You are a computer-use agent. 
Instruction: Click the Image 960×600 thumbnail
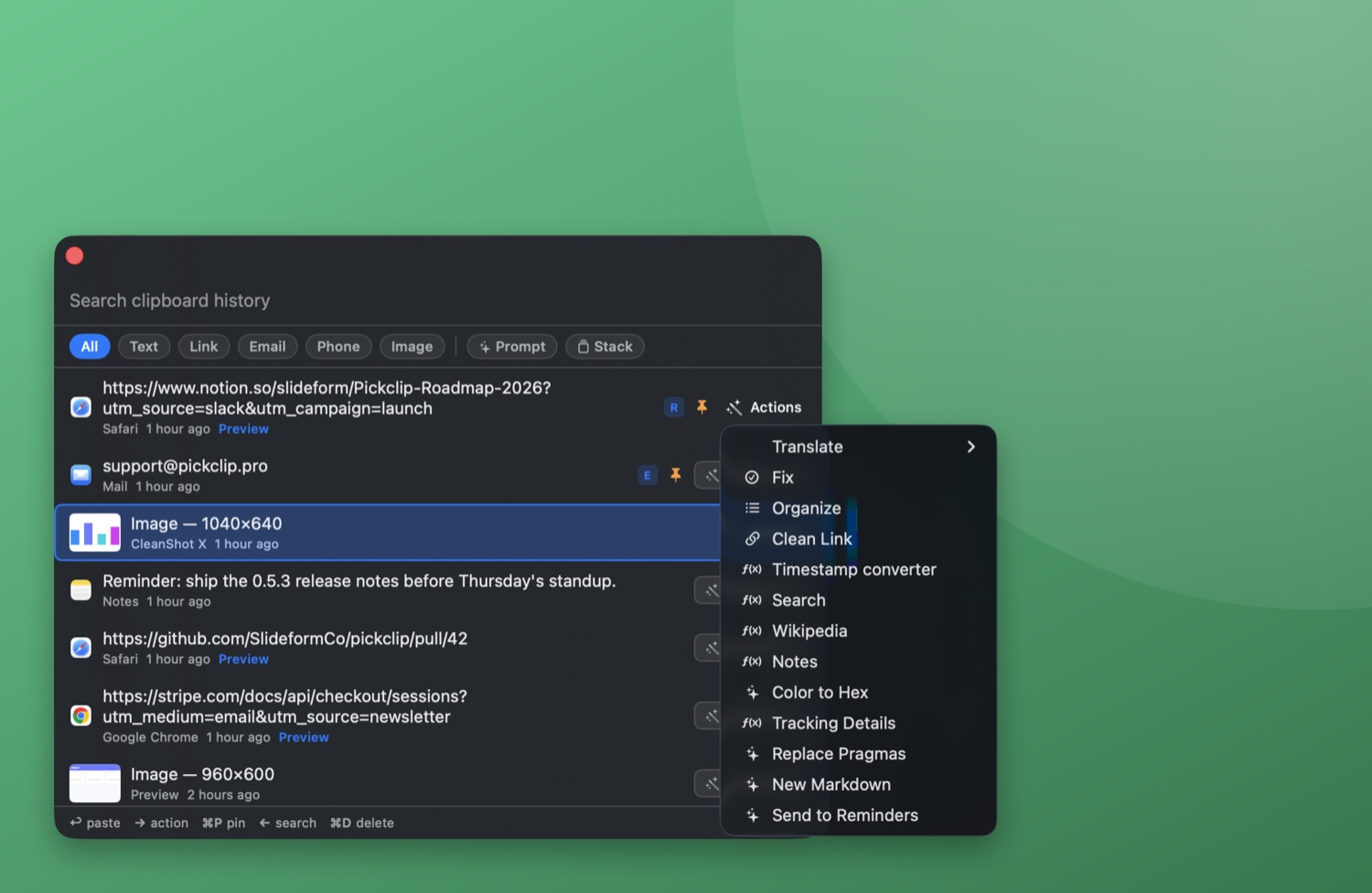click(95, 783)
